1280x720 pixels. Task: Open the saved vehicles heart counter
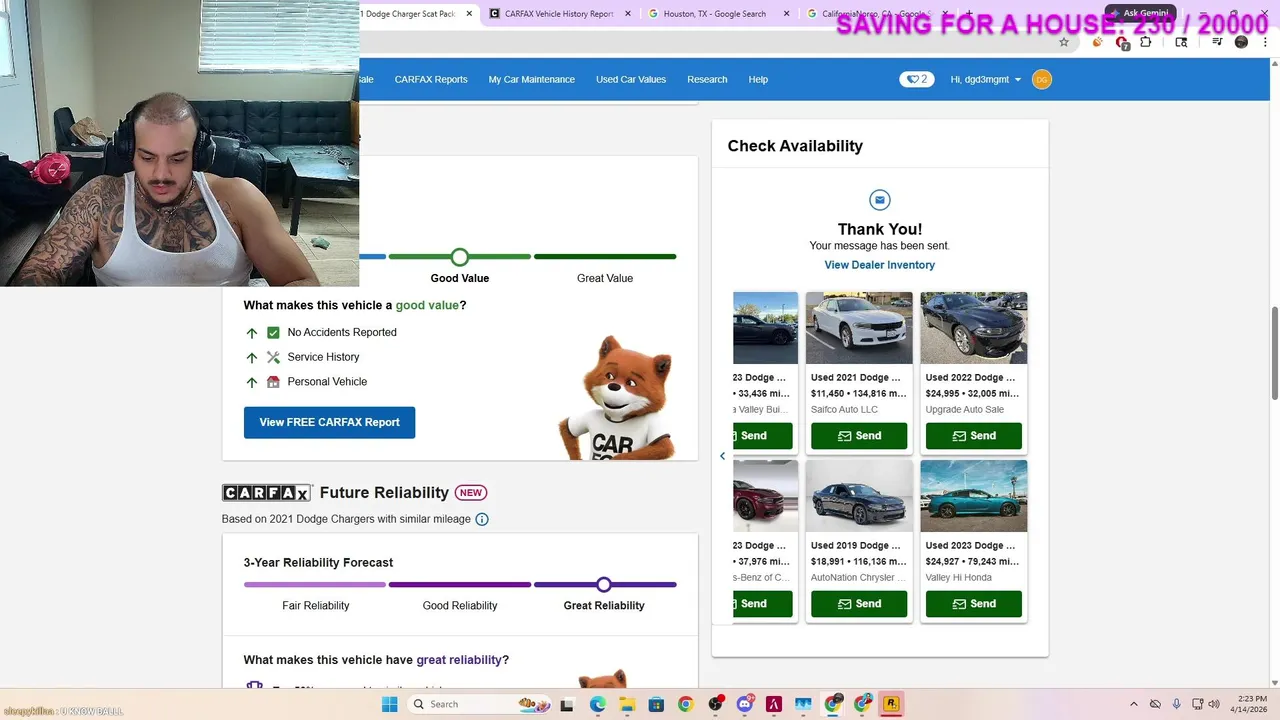[x=916, y=79]
